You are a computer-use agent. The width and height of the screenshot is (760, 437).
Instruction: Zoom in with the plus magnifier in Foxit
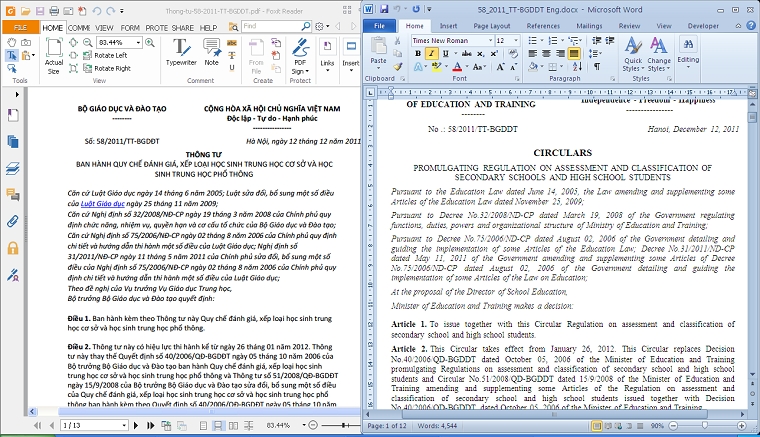click(x=150, y=43)
